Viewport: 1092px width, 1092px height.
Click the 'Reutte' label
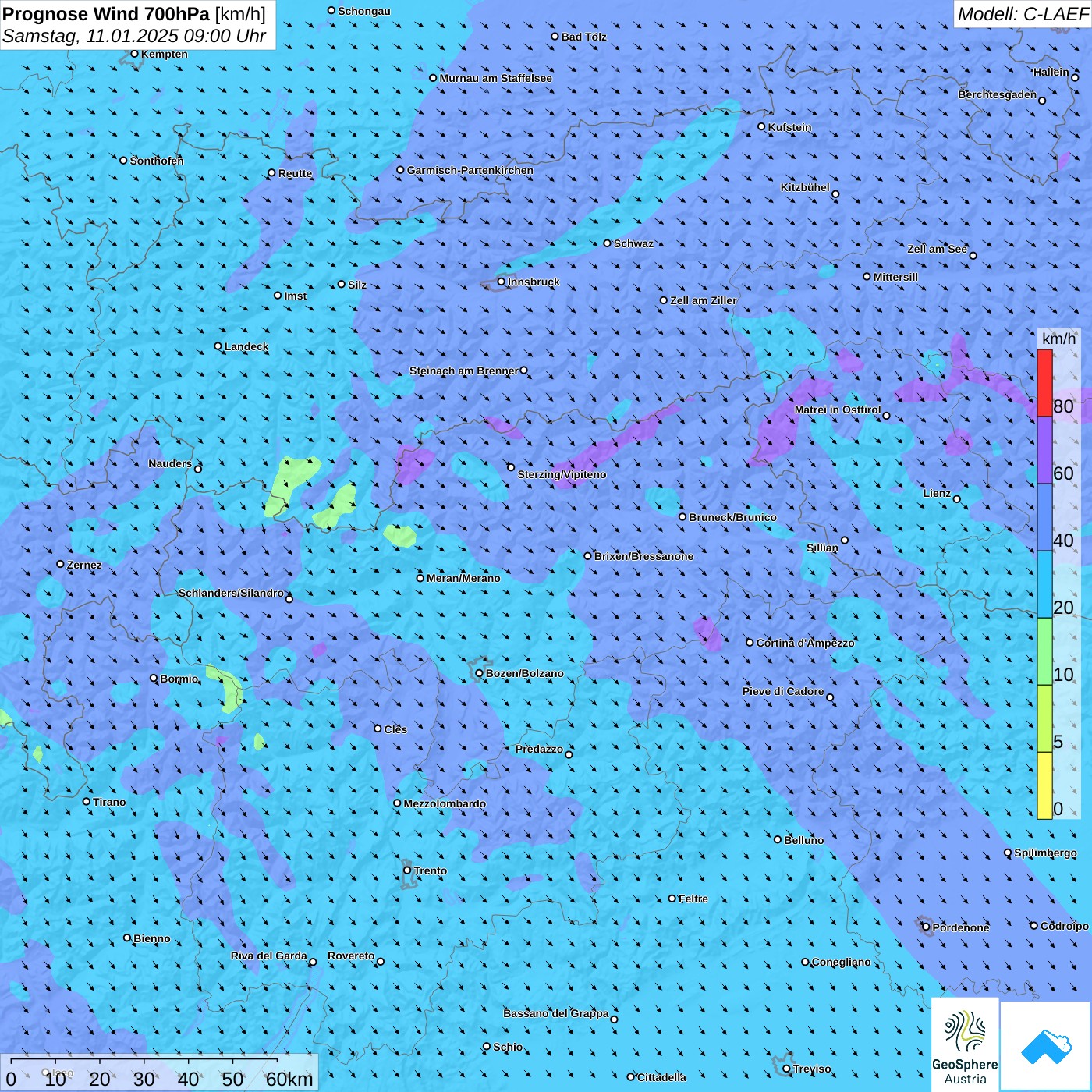(295, 173)
